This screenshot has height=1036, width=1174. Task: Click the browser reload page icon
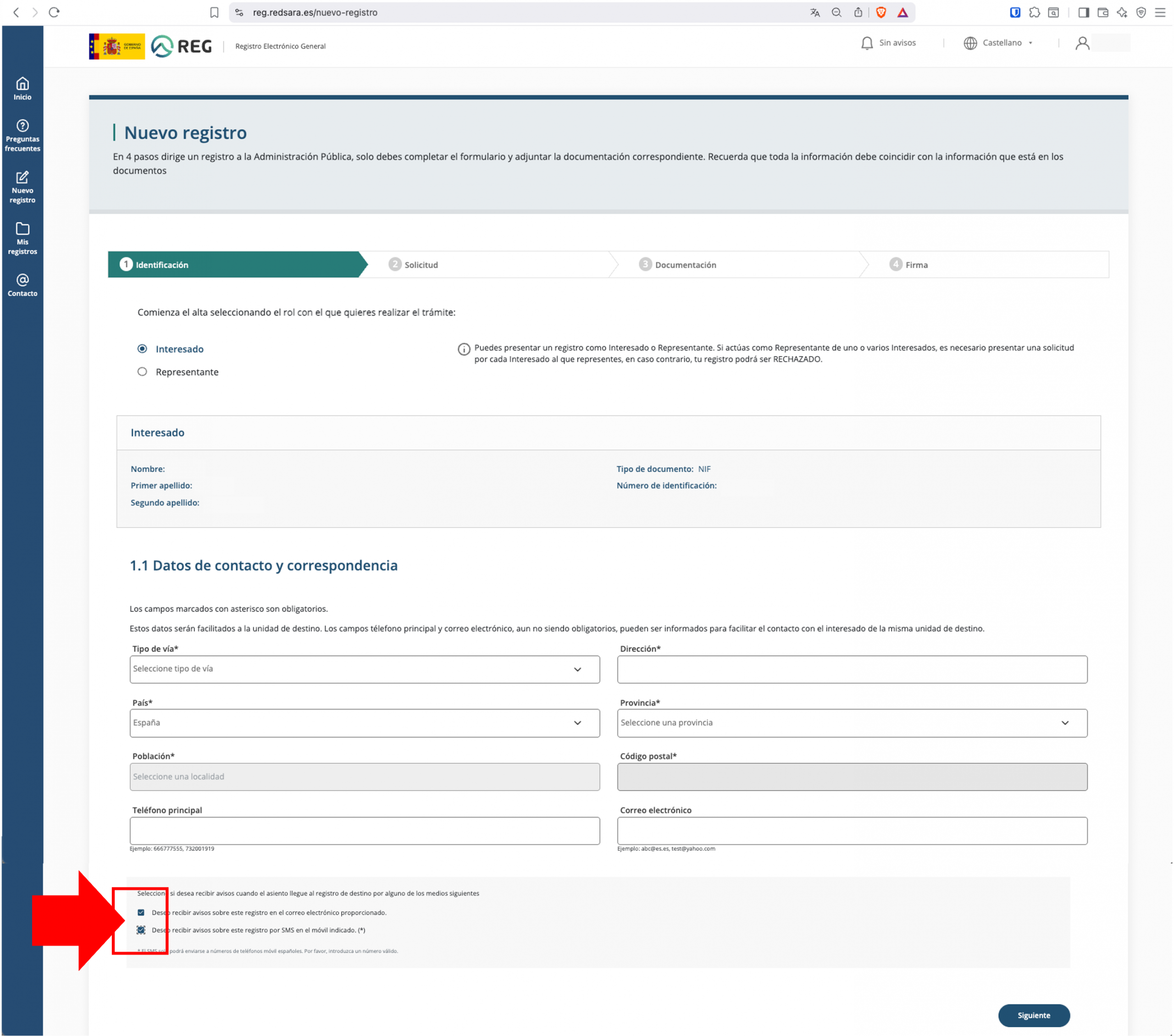pyautogui.click(x=54, y=12)
